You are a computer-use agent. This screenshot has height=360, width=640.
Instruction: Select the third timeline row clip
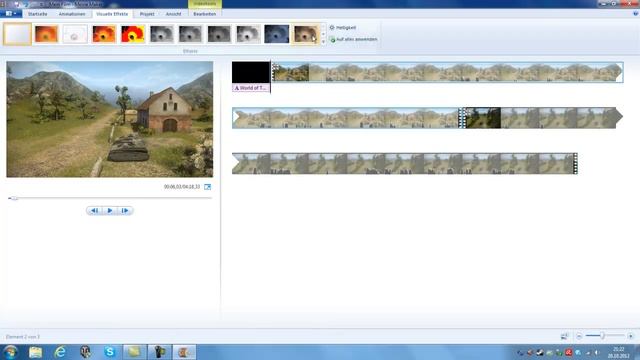[x=404, y=164]
